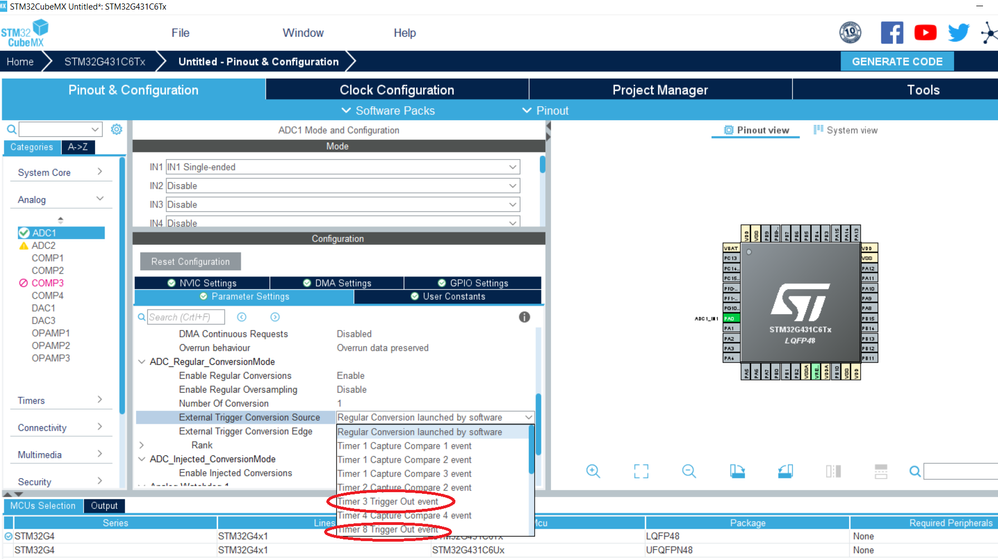Expand Multimedia category

(x=60, y=455)
